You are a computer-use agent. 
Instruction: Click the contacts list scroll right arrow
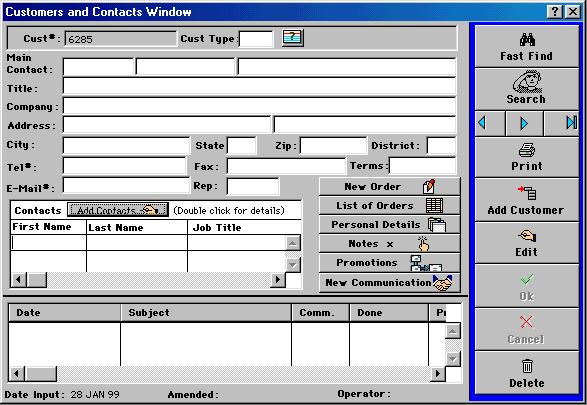[278, 280]
